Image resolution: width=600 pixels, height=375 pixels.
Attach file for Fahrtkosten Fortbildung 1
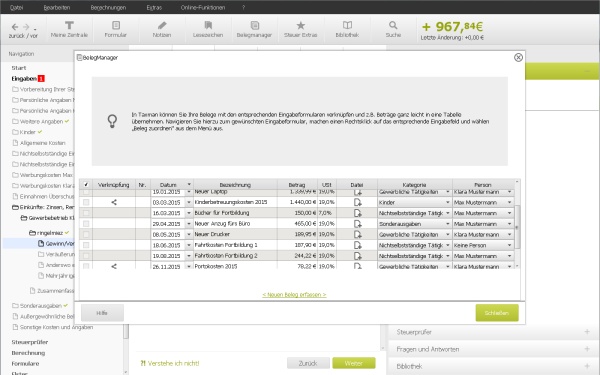tap(357, 245)
